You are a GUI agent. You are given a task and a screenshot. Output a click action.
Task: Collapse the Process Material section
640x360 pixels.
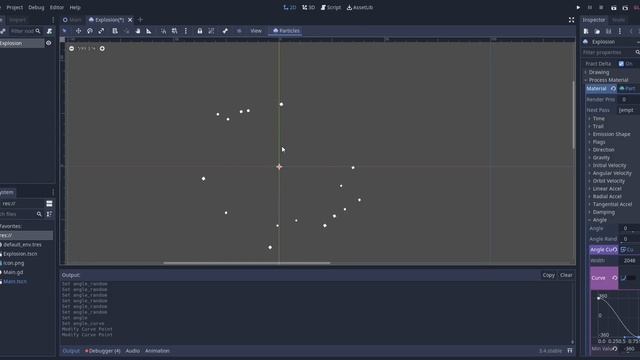(x=608, y=80)
